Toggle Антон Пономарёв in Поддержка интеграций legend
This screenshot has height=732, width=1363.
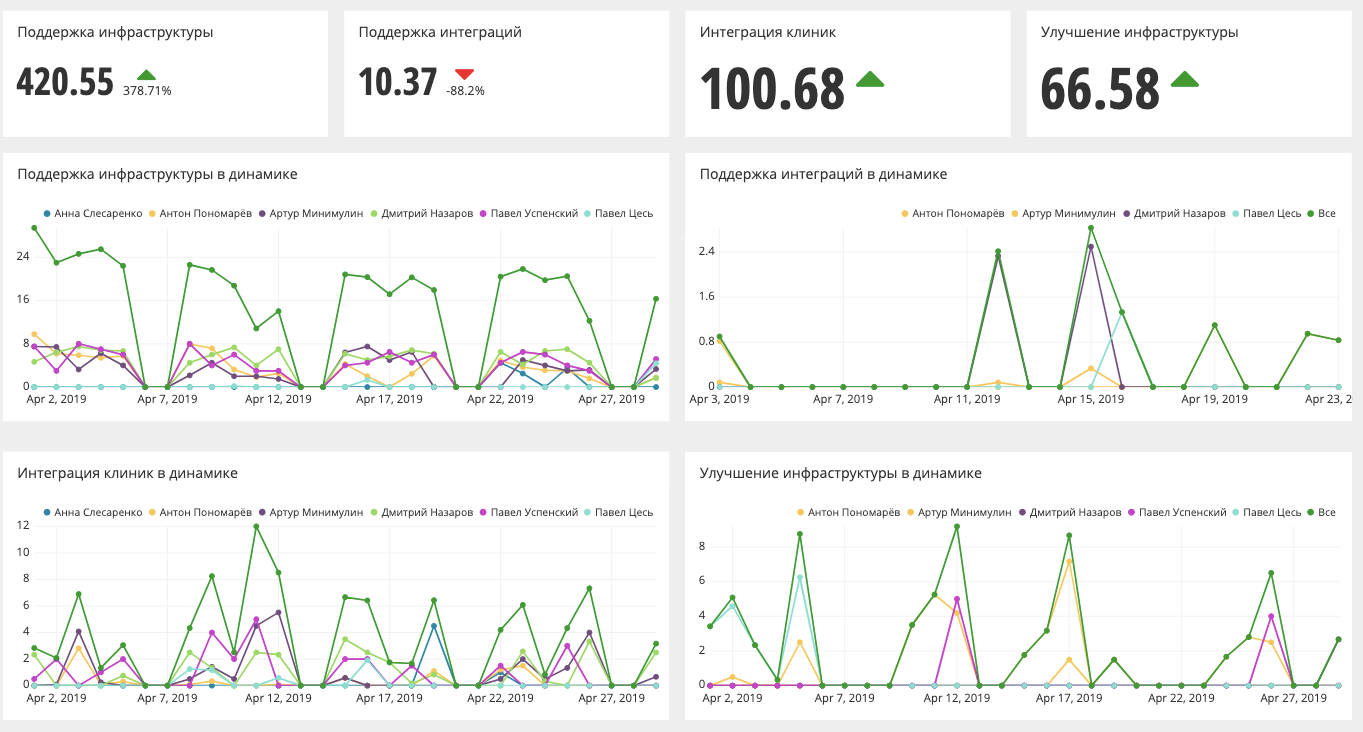(953, 213)
